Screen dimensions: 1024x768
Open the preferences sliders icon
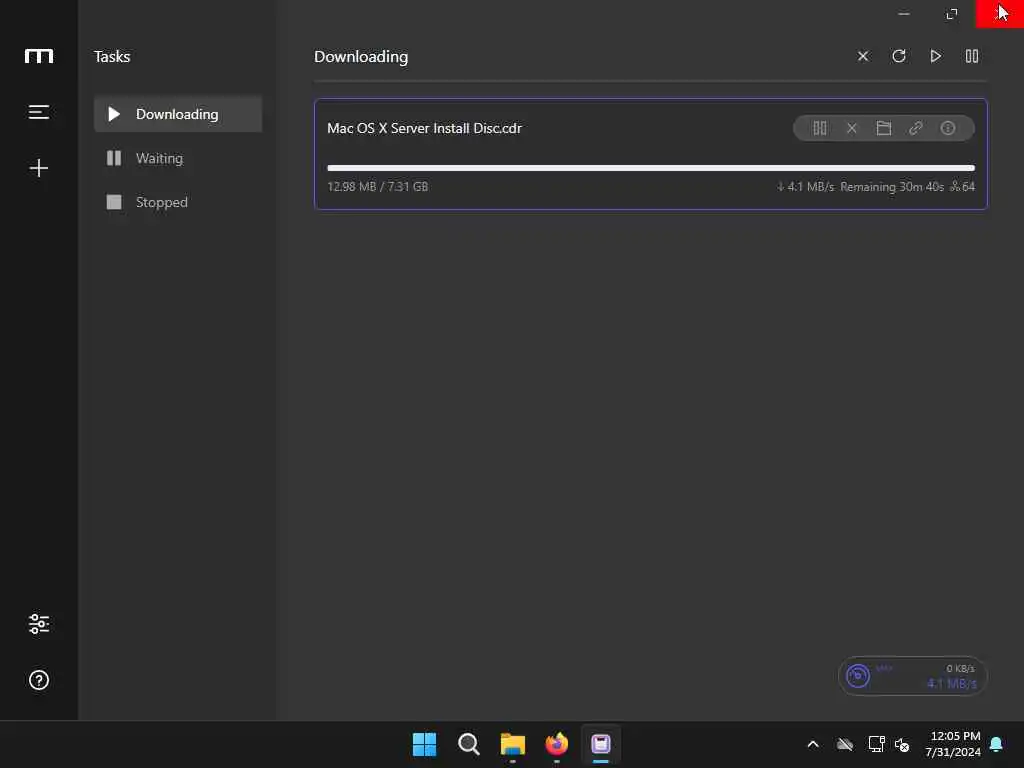(39, 624)
